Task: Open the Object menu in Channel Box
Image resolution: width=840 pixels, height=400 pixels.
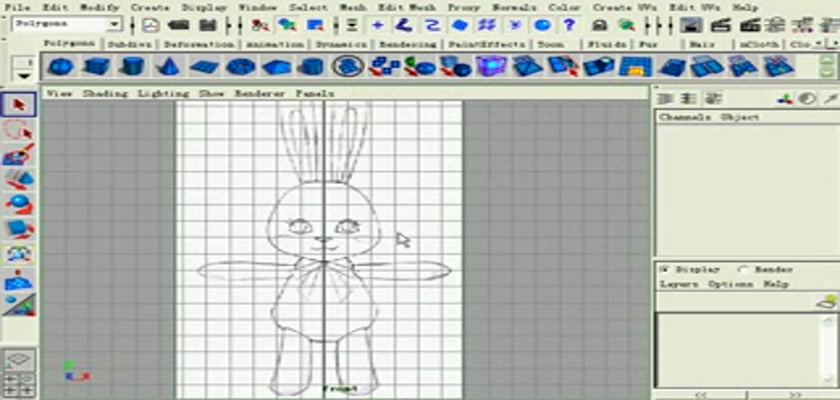Action: (739, 117)
